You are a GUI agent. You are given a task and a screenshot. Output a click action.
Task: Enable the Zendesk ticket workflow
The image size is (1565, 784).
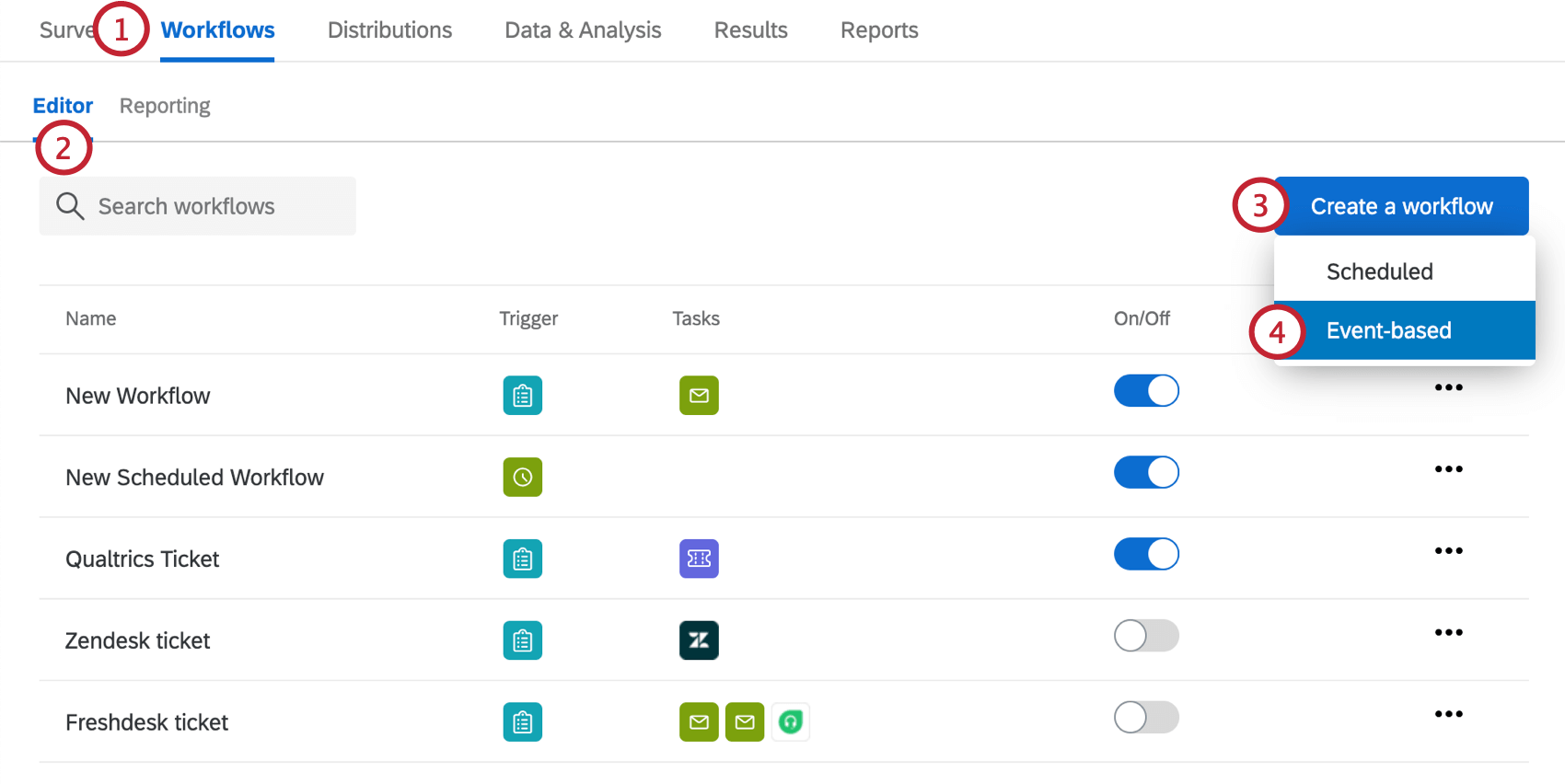(1146, 636)
